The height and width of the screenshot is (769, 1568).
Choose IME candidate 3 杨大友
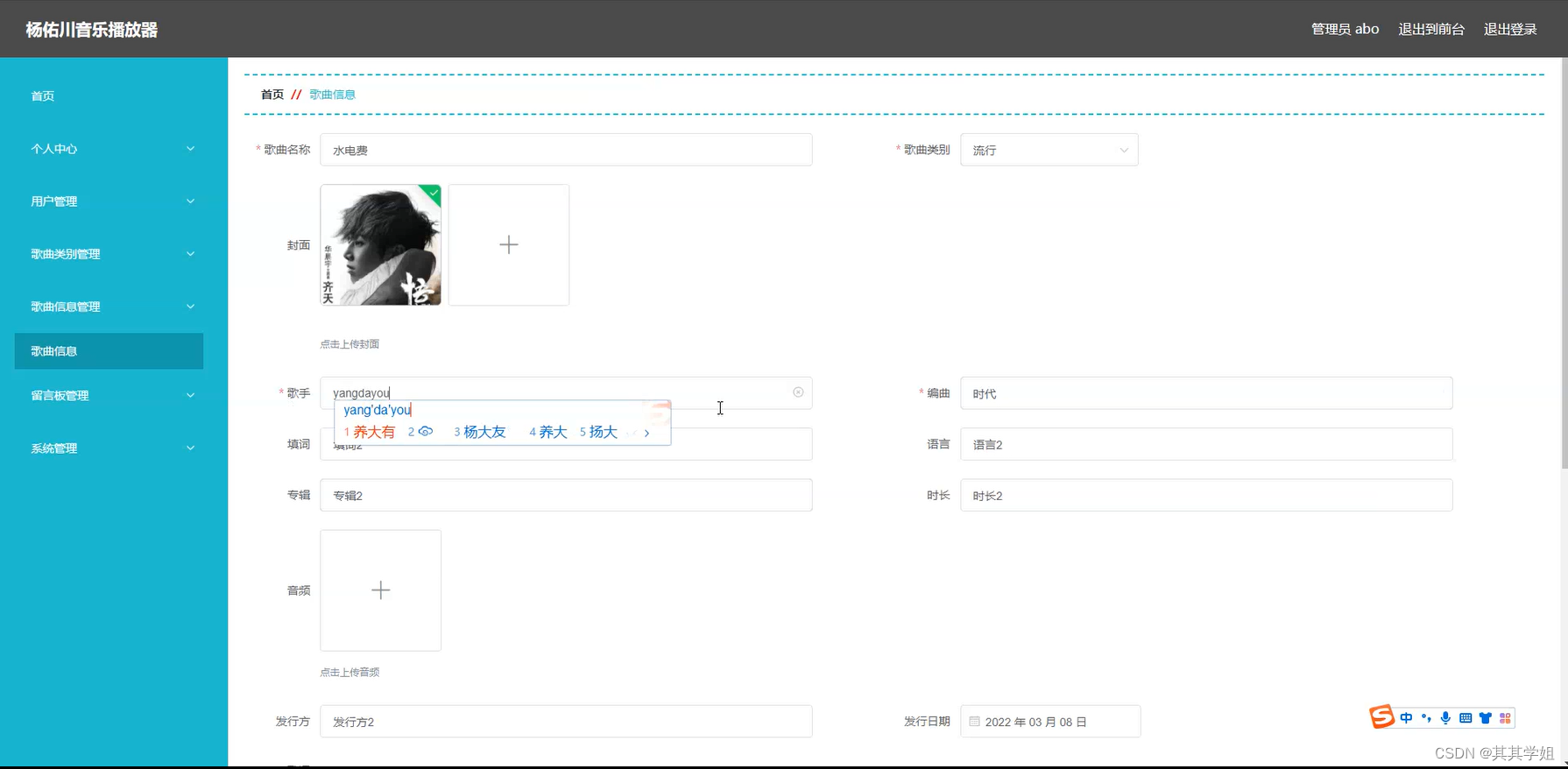click(480, 432)
